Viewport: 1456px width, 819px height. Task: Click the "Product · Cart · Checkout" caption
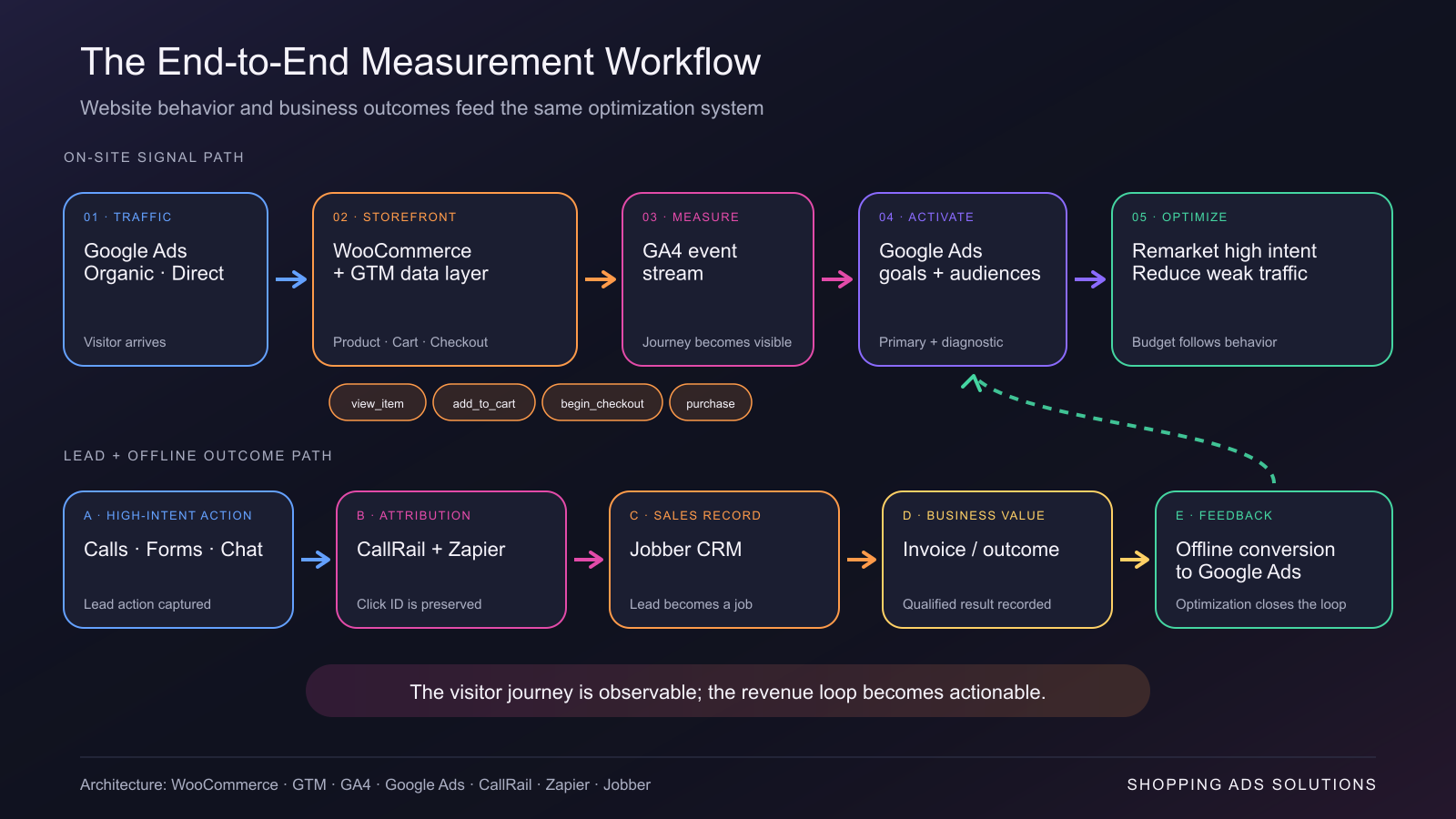(x=410, y=342)
